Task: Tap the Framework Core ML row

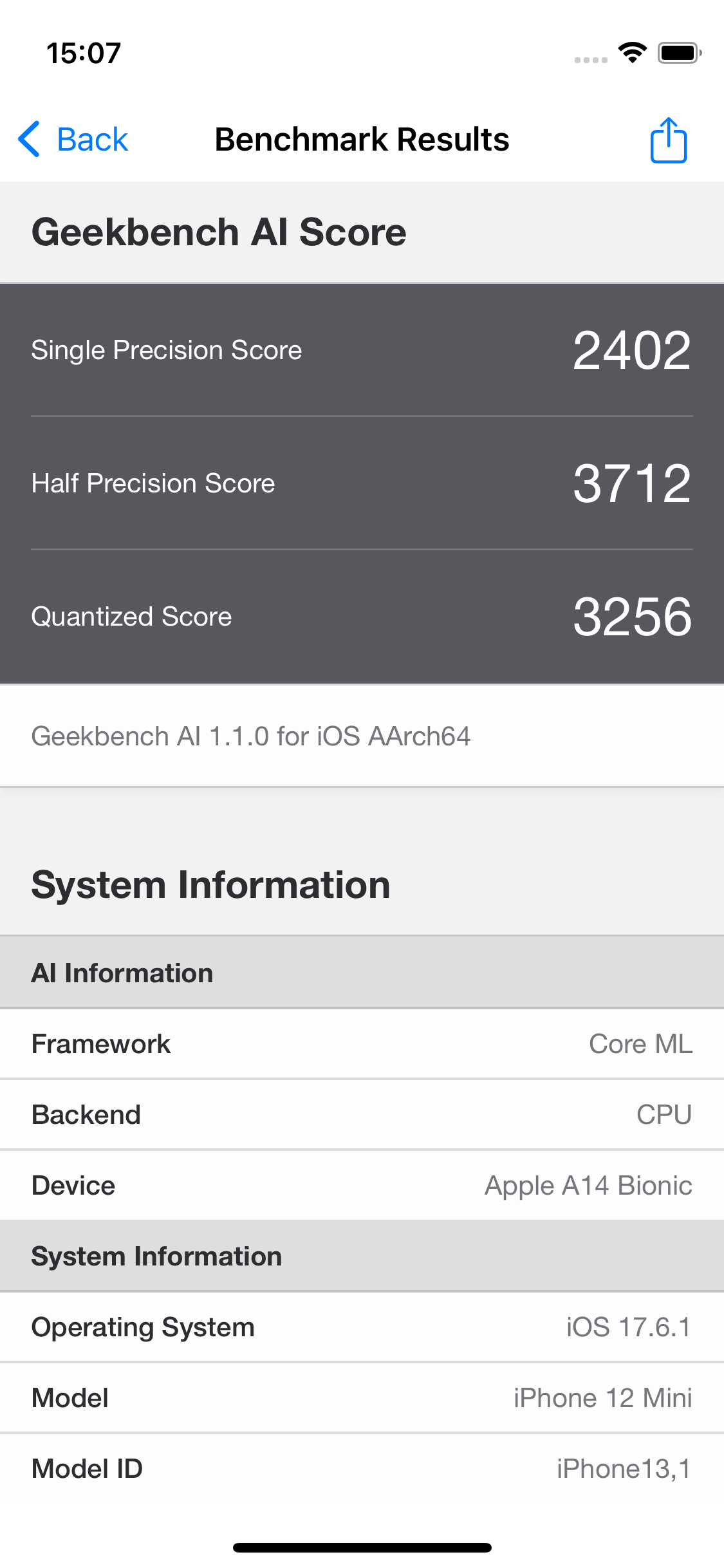Action: [362, 1044]
